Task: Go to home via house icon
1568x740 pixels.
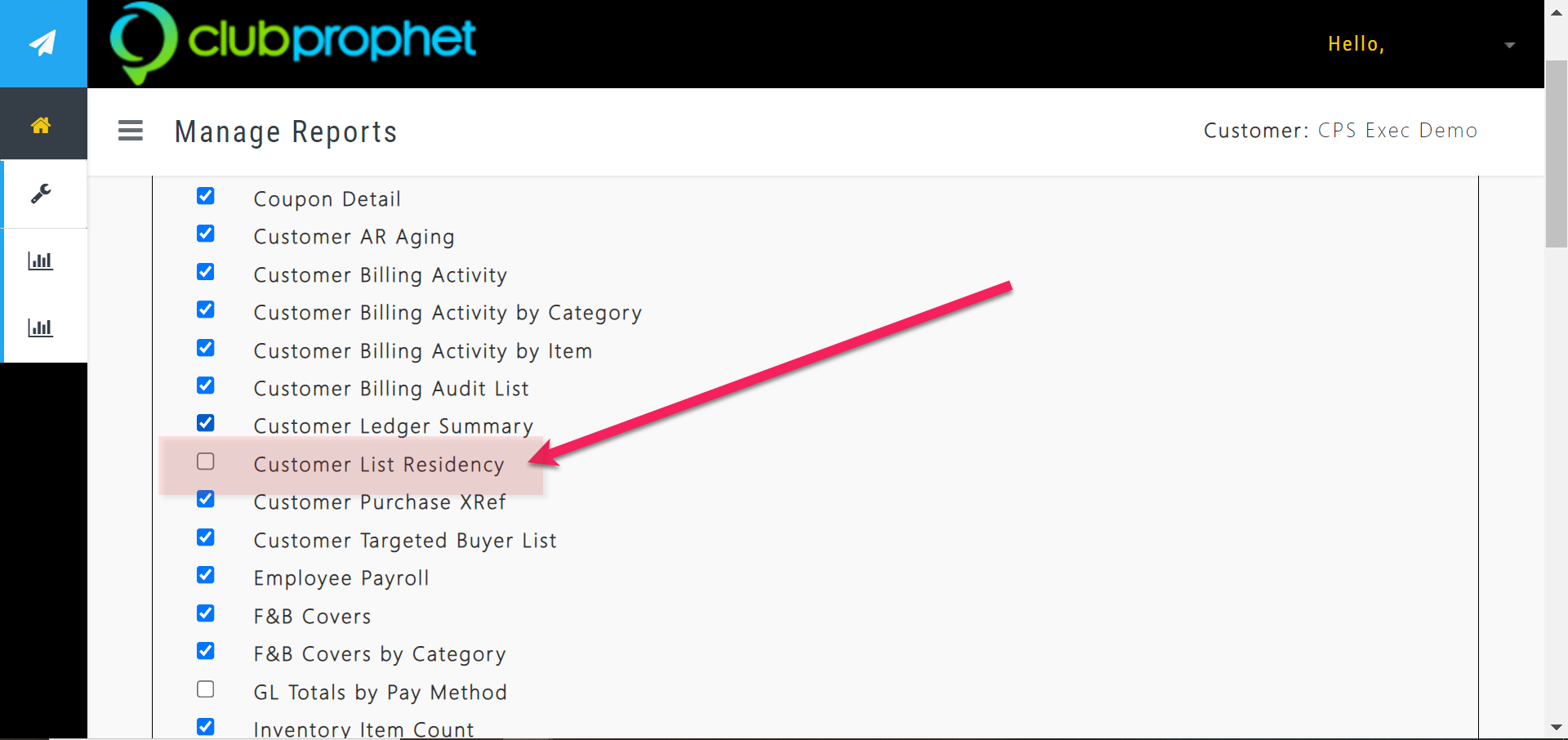Action: click(x=41, y=125)
